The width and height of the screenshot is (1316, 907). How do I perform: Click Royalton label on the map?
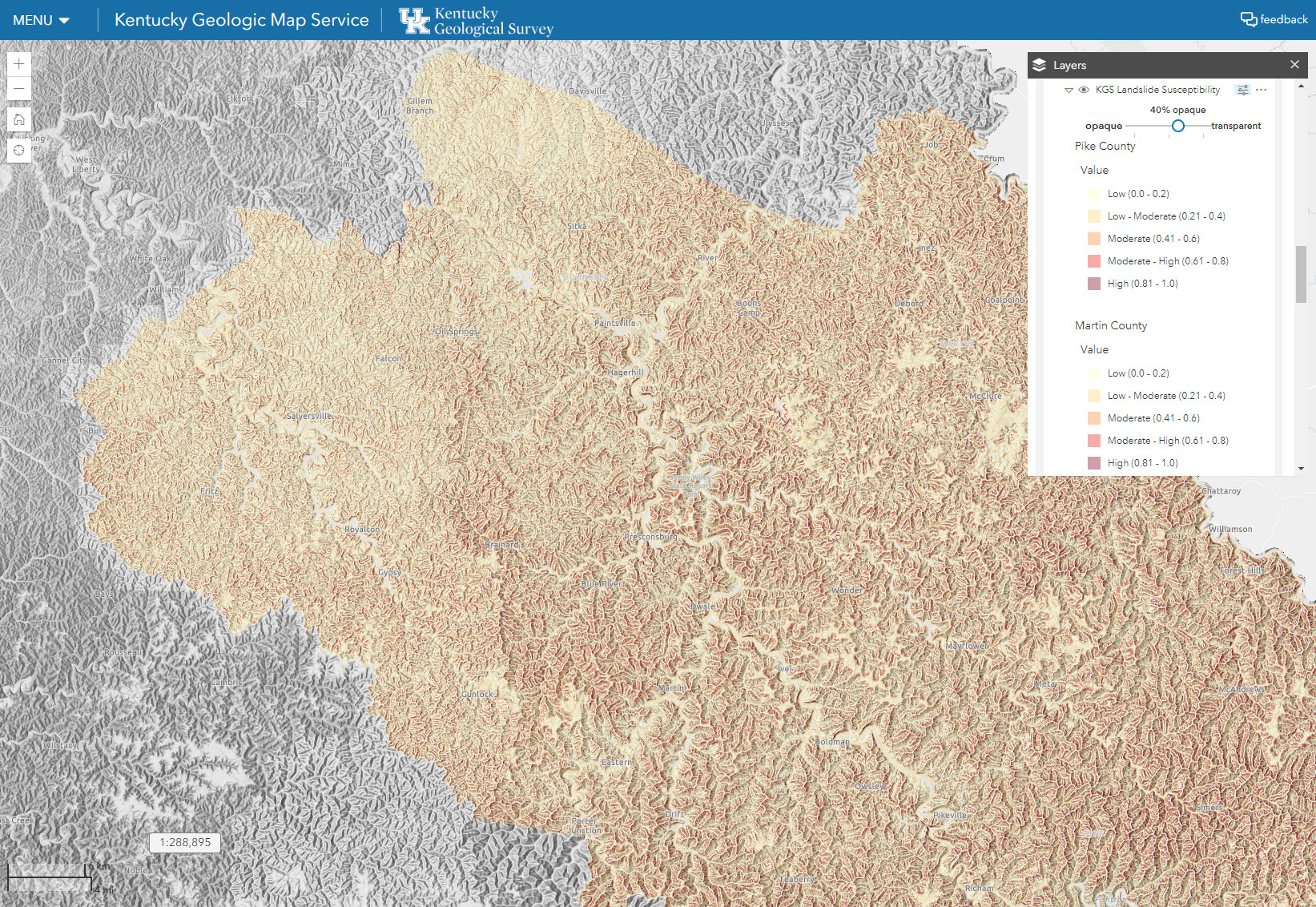pyautogui.click(x=362, y=530)
